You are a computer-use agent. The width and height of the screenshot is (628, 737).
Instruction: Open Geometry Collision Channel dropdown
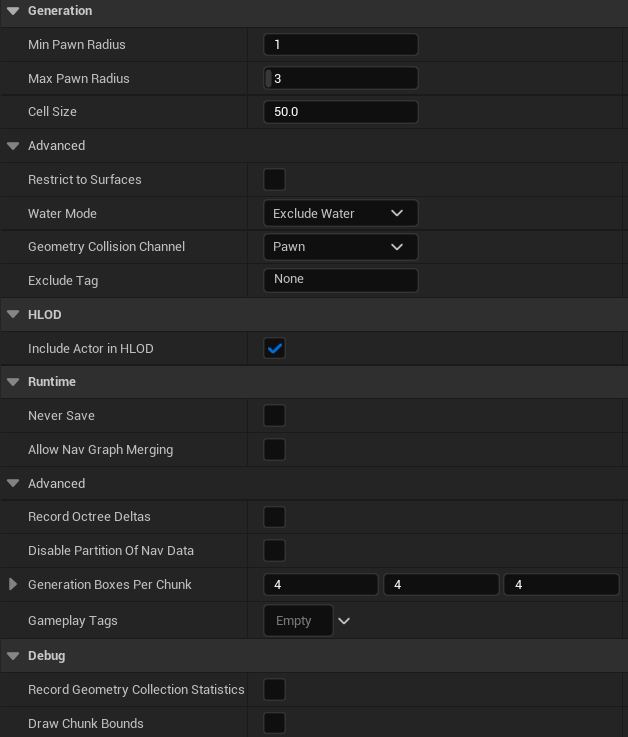[340, 247]
